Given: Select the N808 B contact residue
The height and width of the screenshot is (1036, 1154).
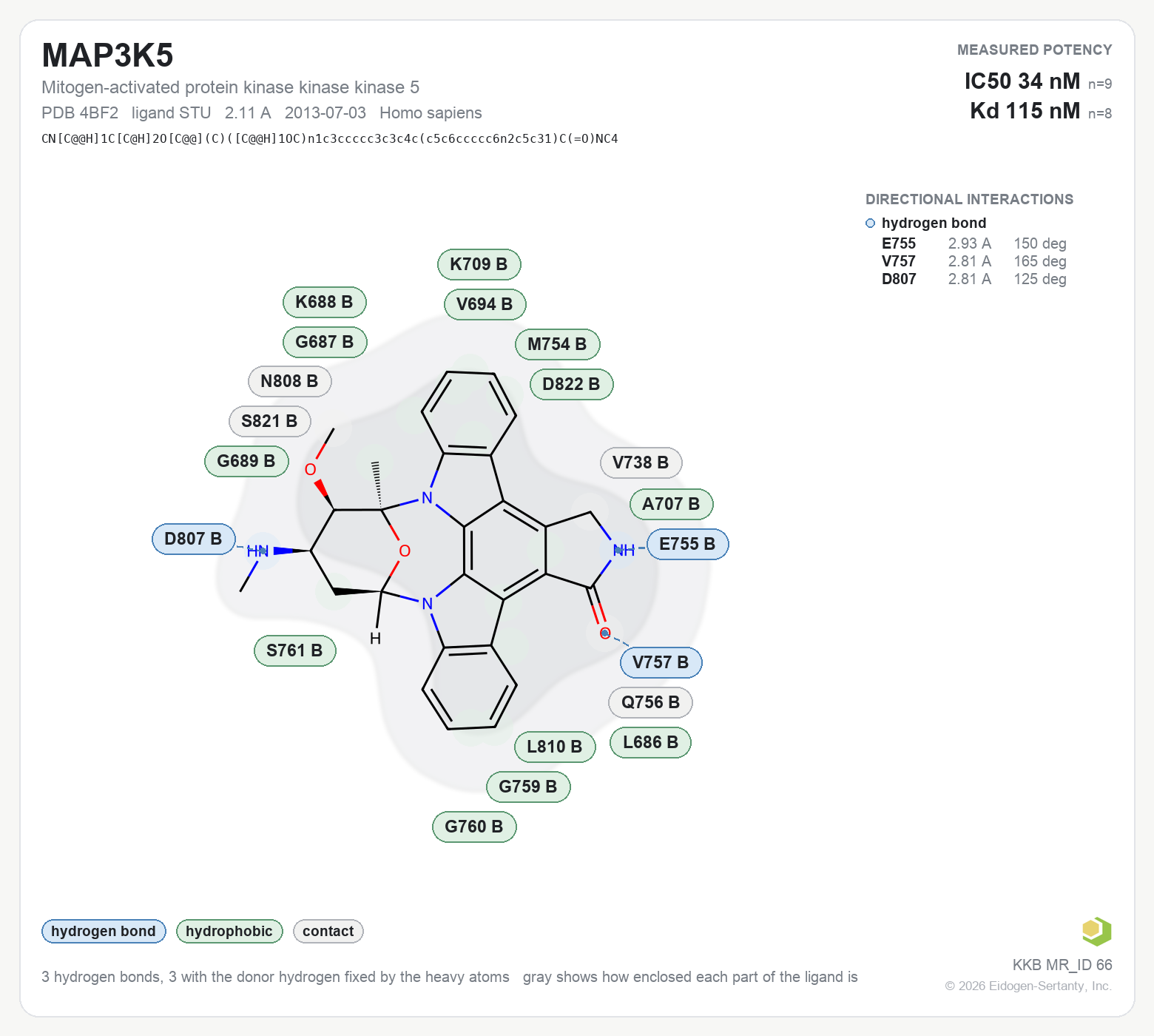Looking at the screenshot, I should (x=289, y=381).
